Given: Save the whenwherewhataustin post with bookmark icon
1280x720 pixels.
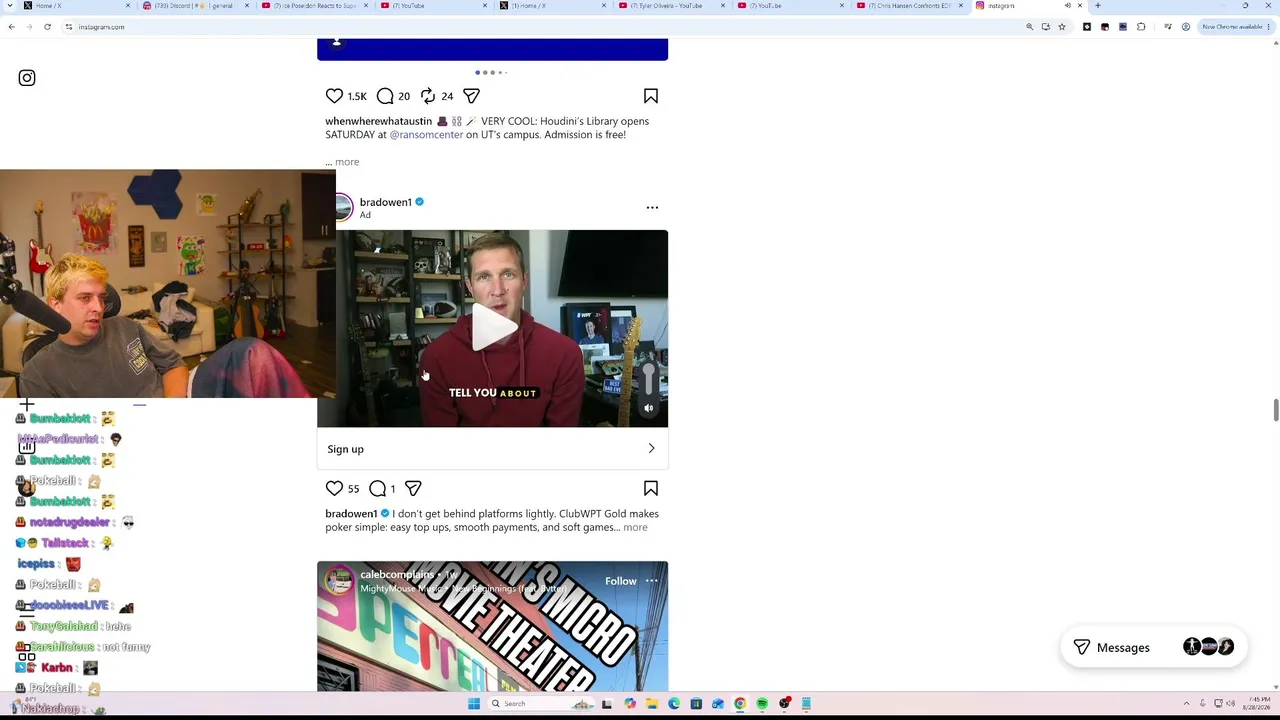Looking at the screenshot, I should (x=651, y=96).
